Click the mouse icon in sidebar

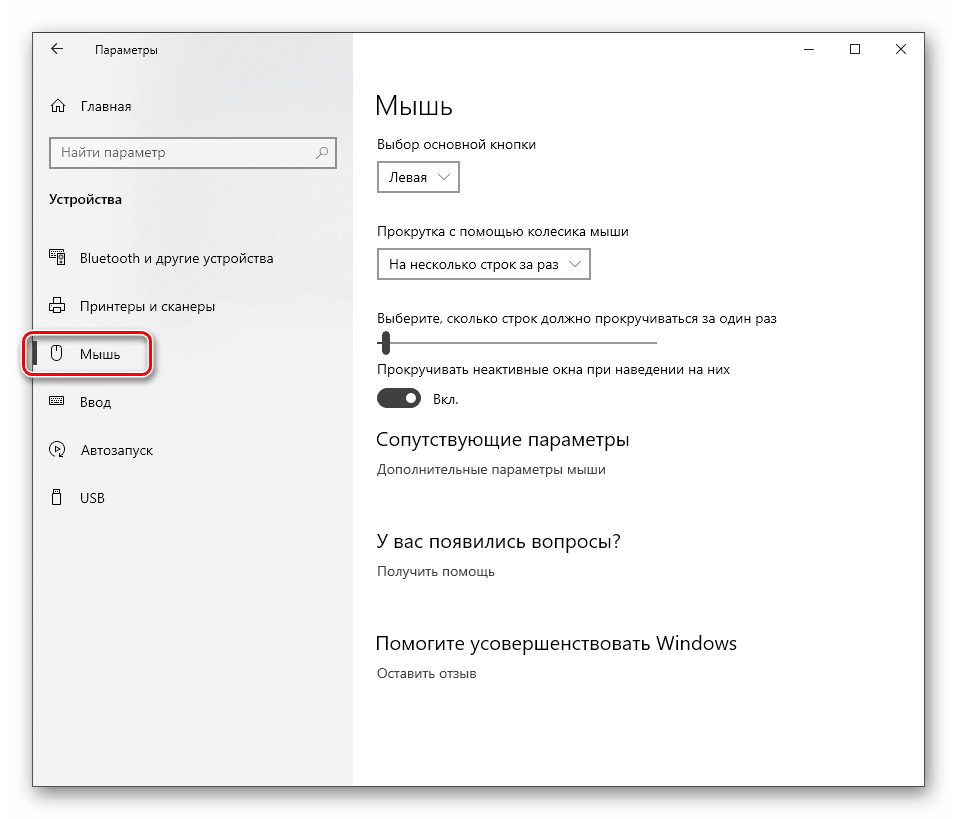(x=56, y=353)
